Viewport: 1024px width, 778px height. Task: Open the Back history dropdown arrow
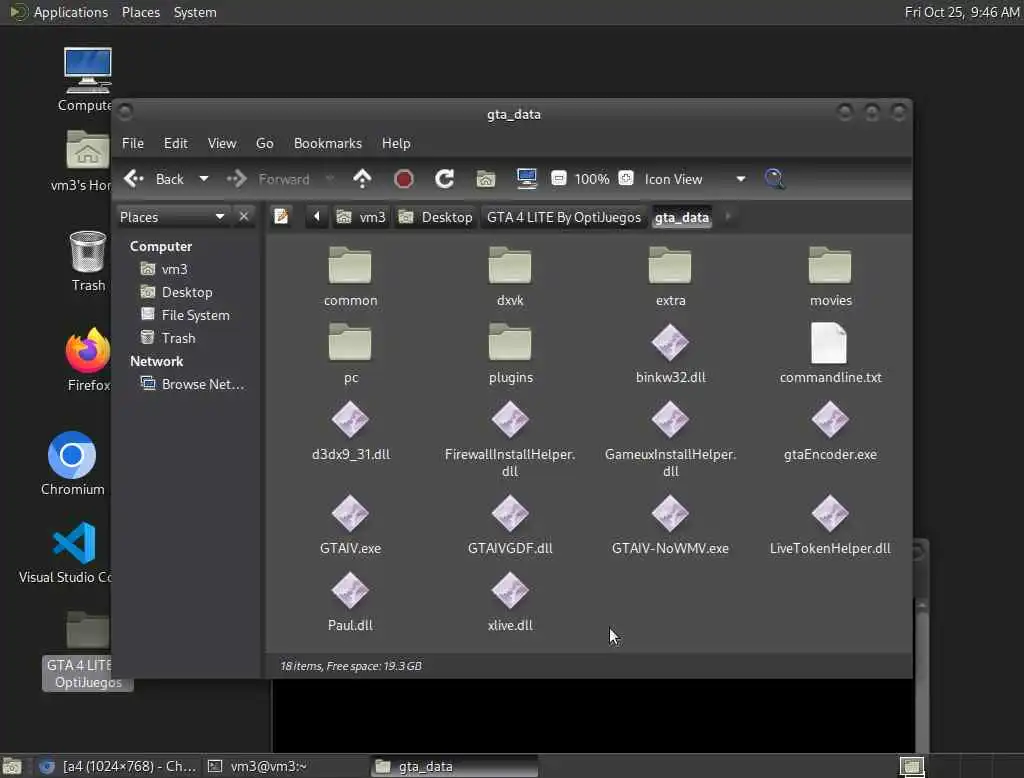[204, 179]
